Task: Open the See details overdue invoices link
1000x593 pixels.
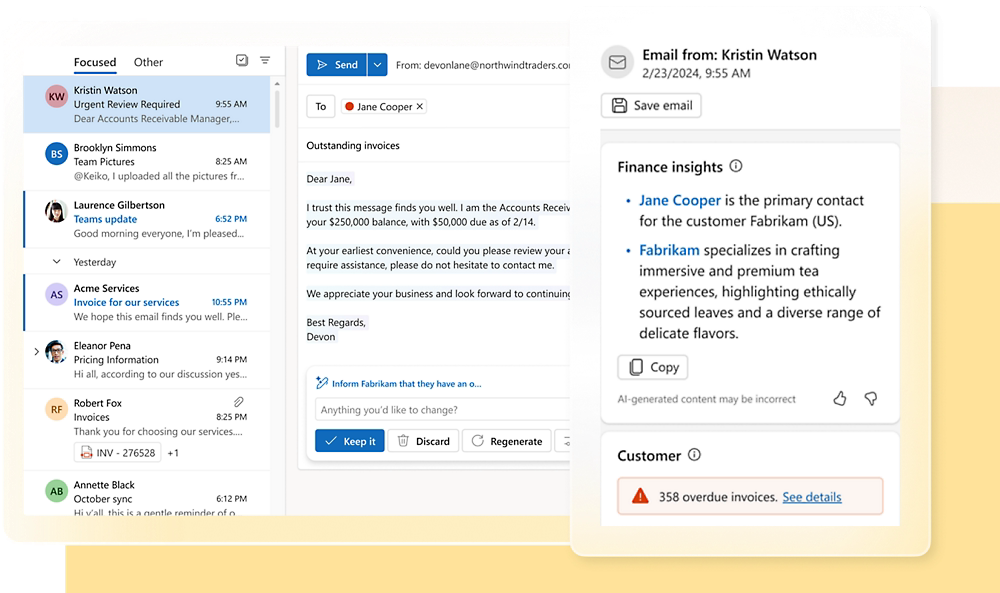Action: (811, 497)
